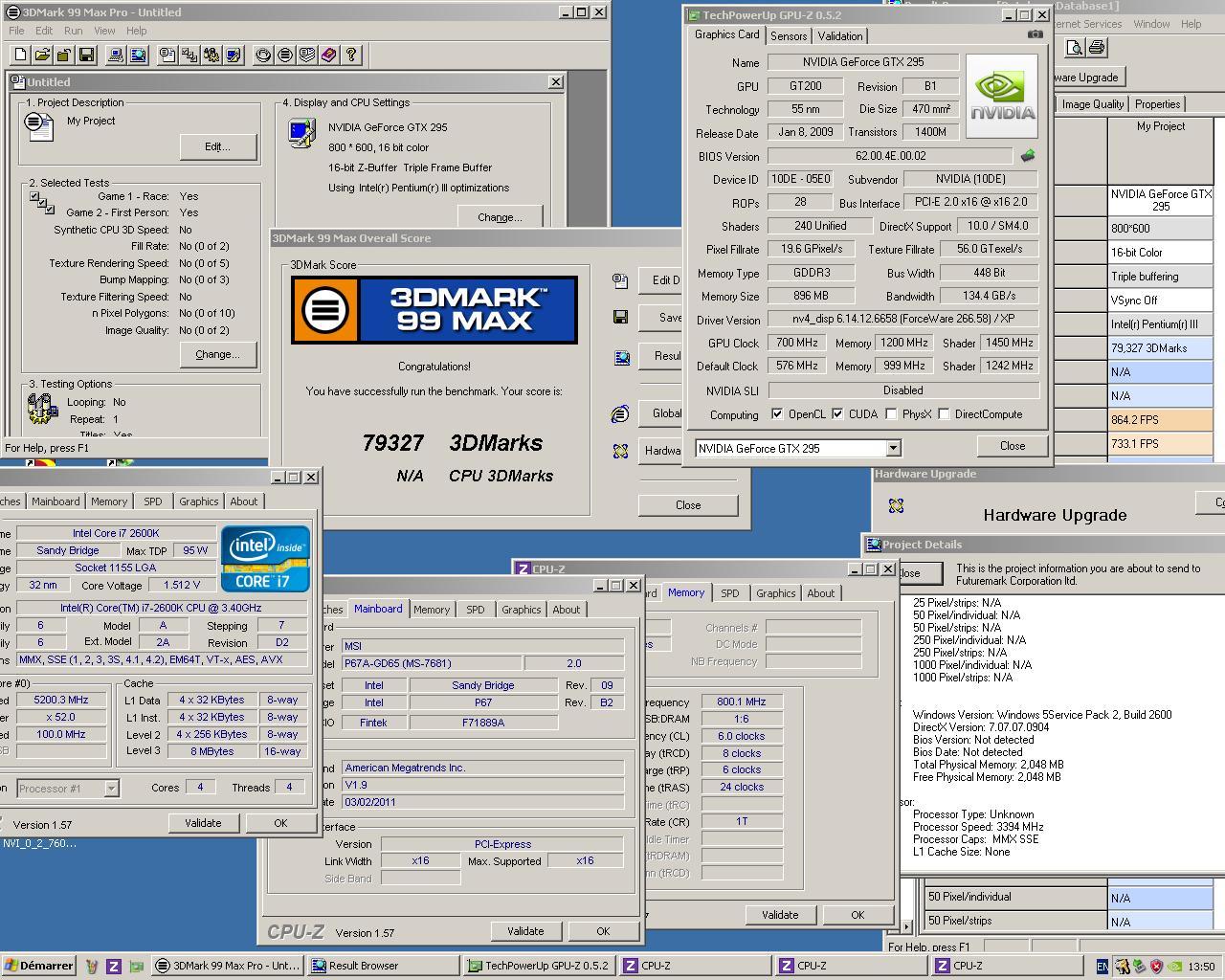This screenshot has height=980, width=1225.
Task: Click the computer system info icon in 3DMark toolbar
Action: 116,56
